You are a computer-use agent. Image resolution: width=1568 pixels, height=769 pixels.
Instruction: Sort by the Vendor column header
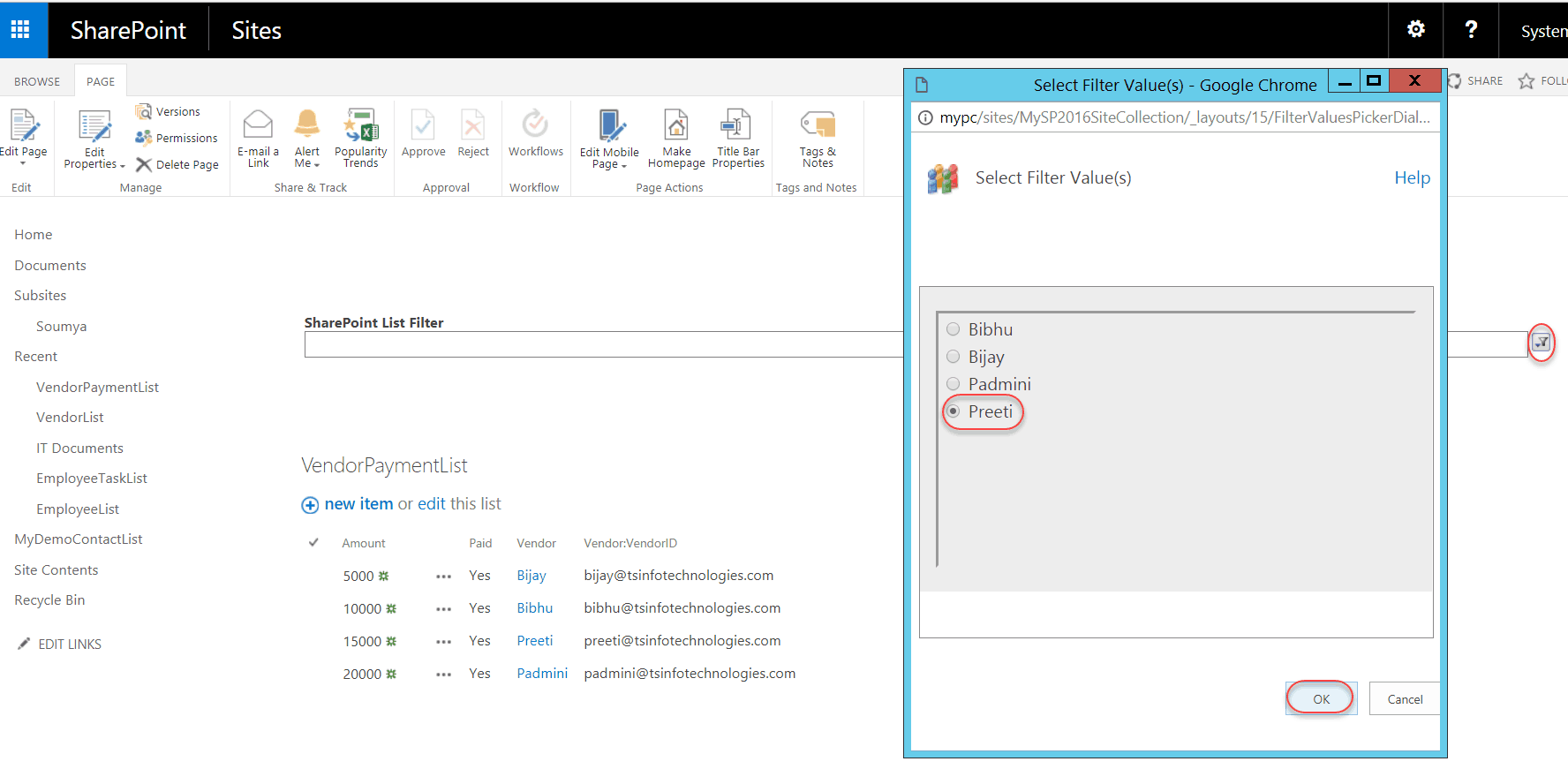(x=536, y=543)
